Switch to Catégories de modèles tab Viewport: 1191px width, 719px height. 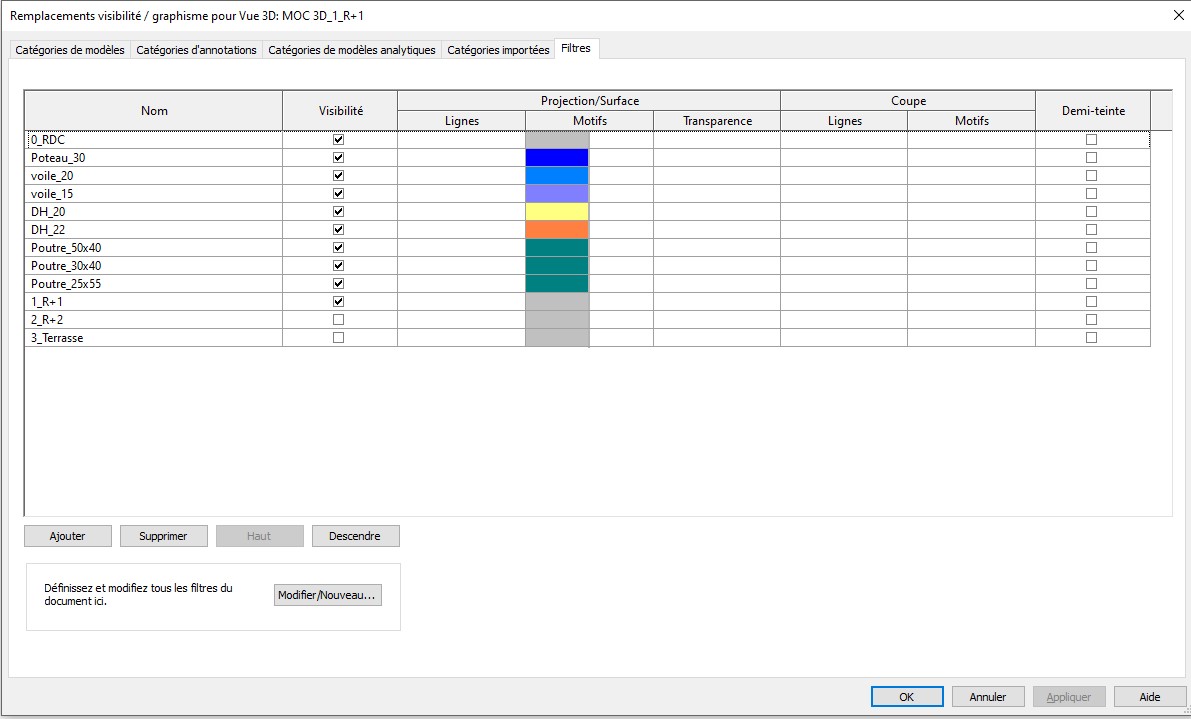(70, 49)
